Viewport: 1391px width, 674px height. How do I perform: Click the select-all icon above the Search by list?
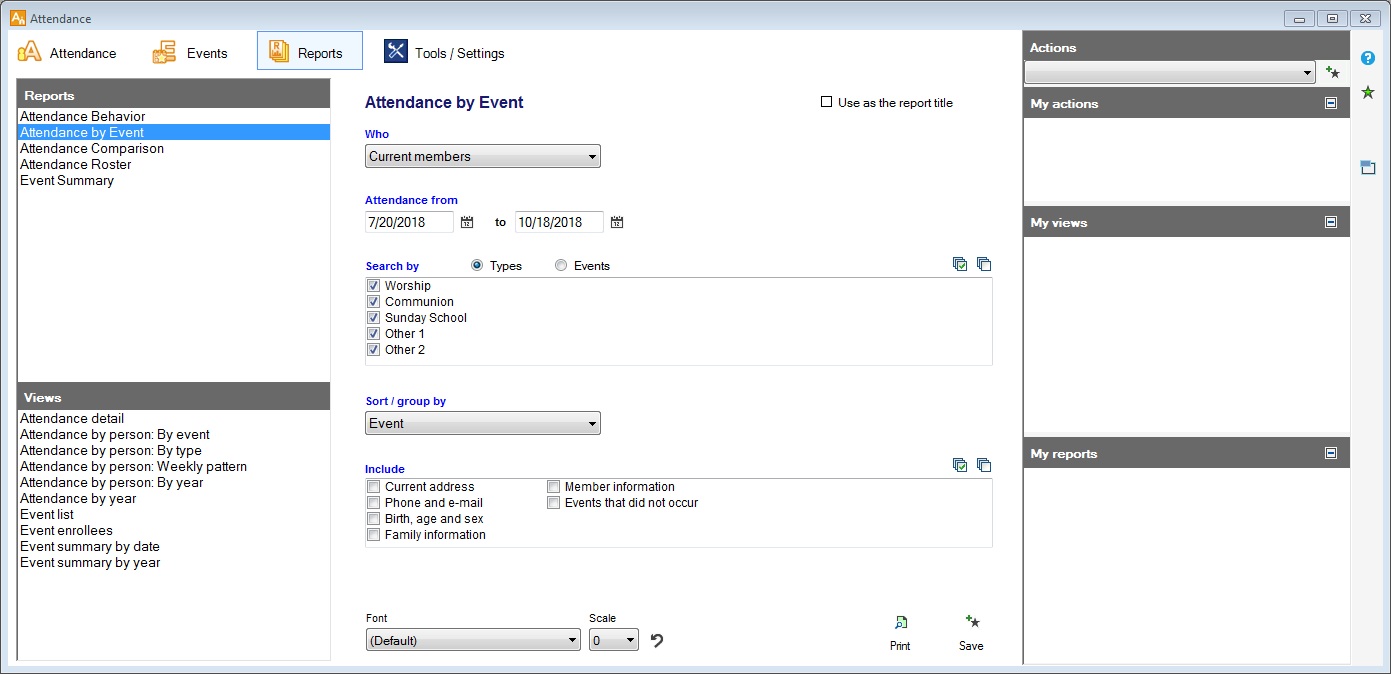(960, 265)
